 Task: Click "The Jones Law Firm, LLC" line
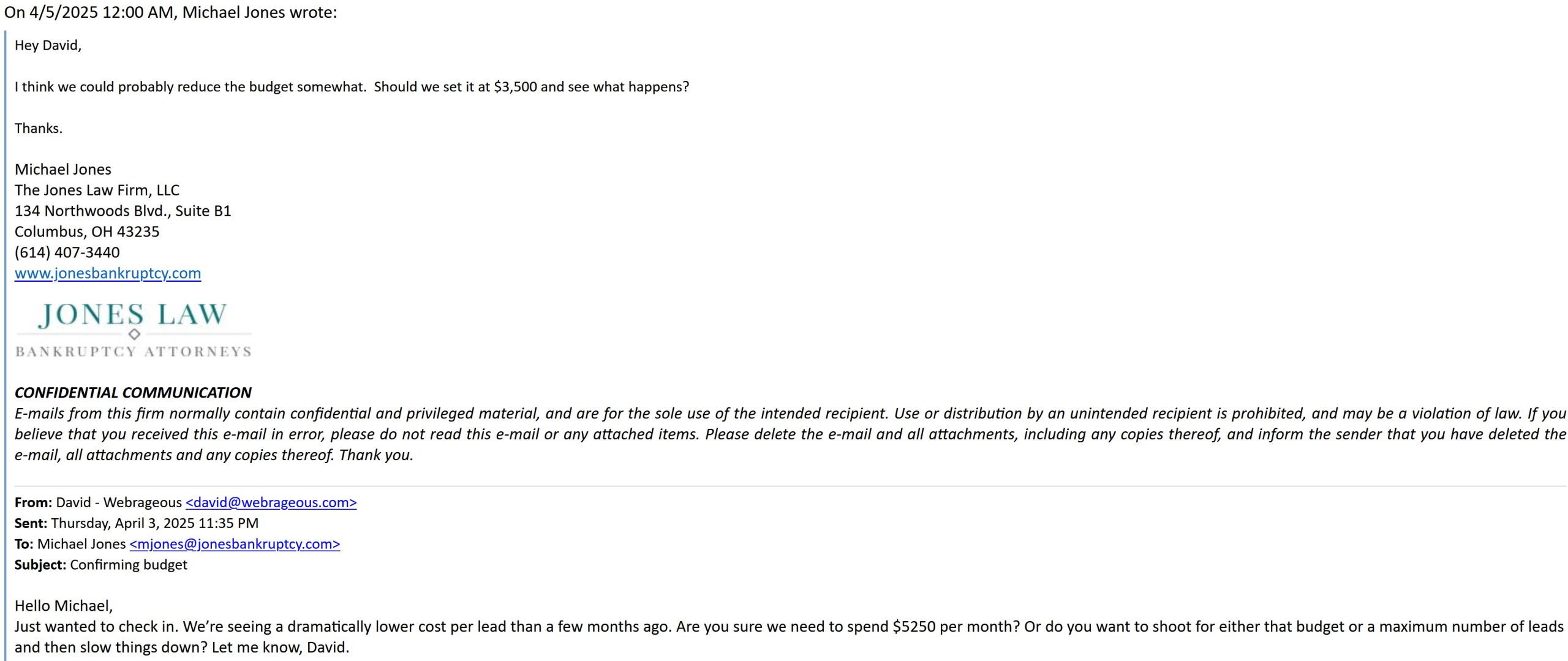[x=97, y=191]
